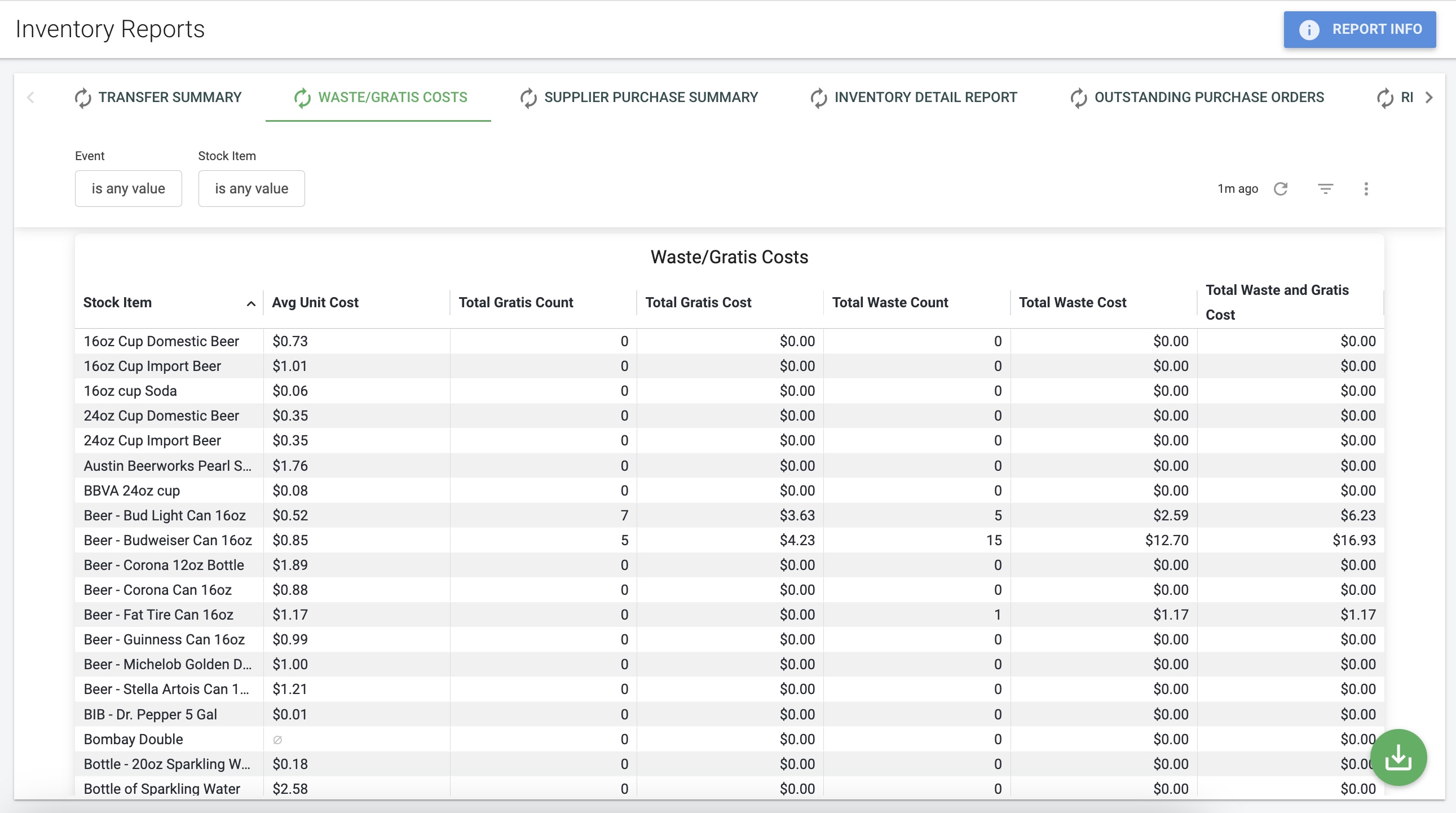Open the filter icon next to the refresh control
This screenshot has height=813, width=1456.
[1325, 189]
